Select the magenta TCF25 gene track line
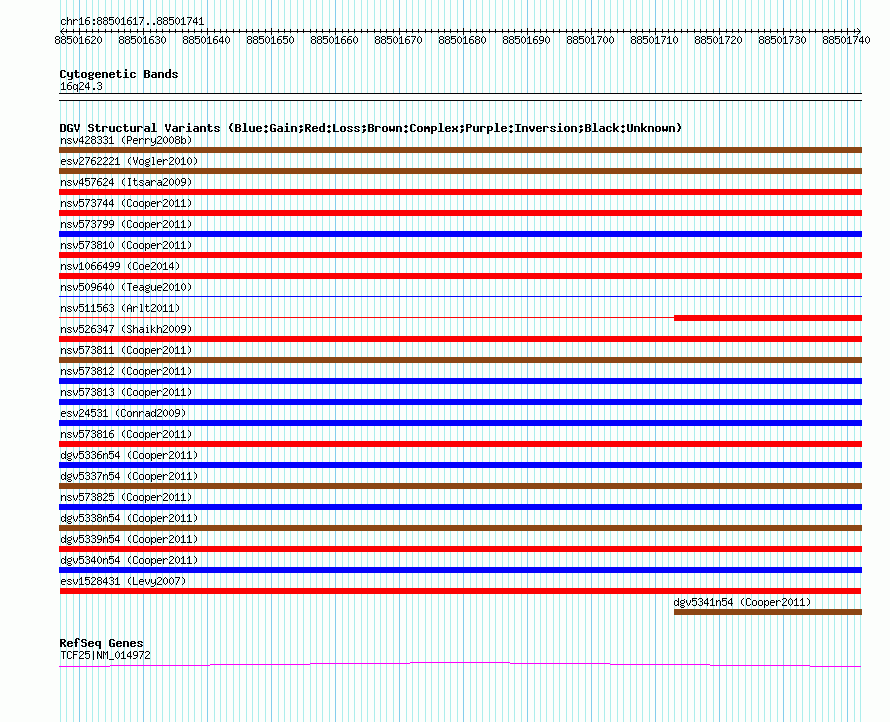Screen dimensions: 890x722 click(x=460, y=664)
